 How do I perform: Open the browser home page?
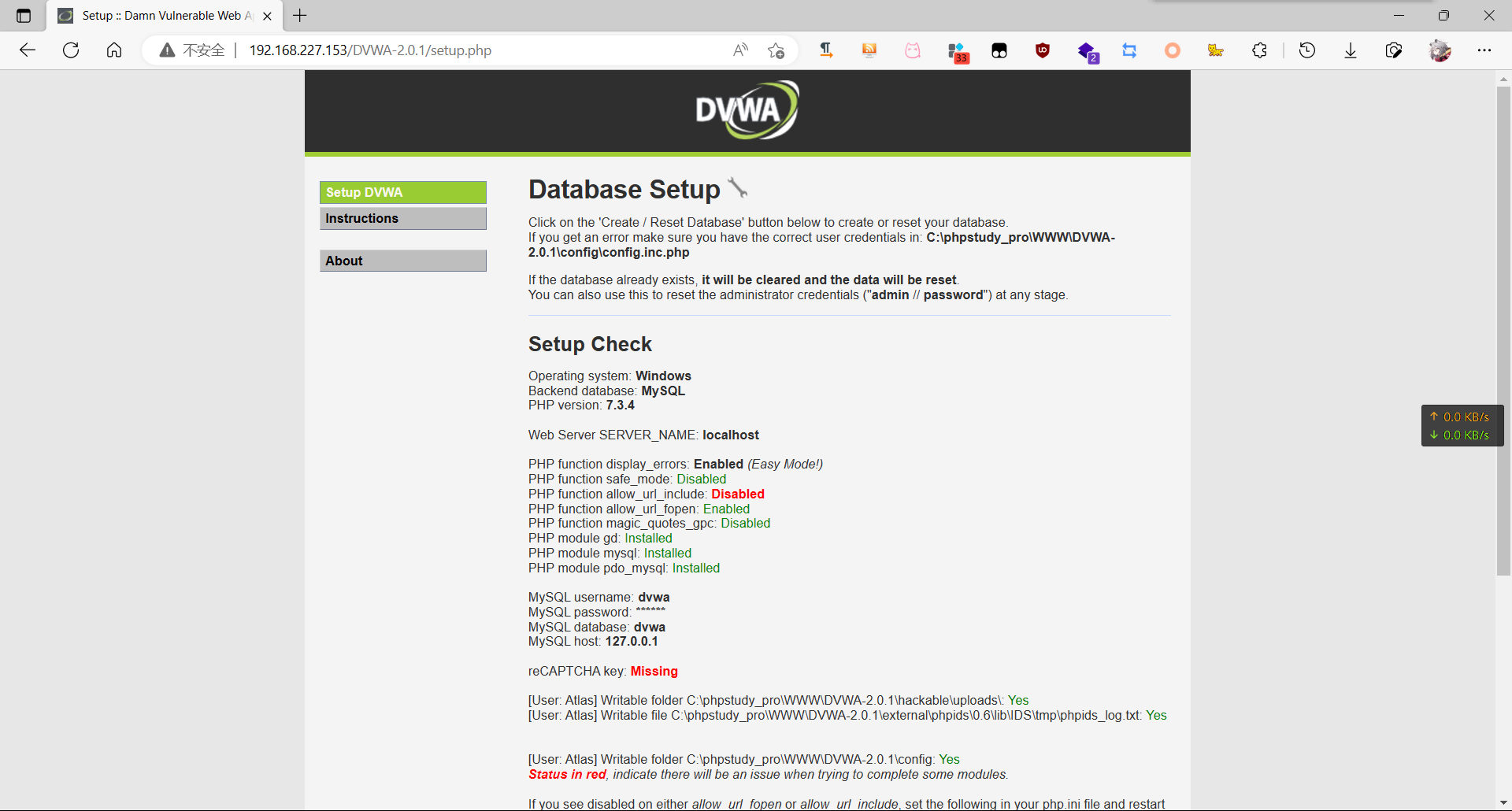114,50
